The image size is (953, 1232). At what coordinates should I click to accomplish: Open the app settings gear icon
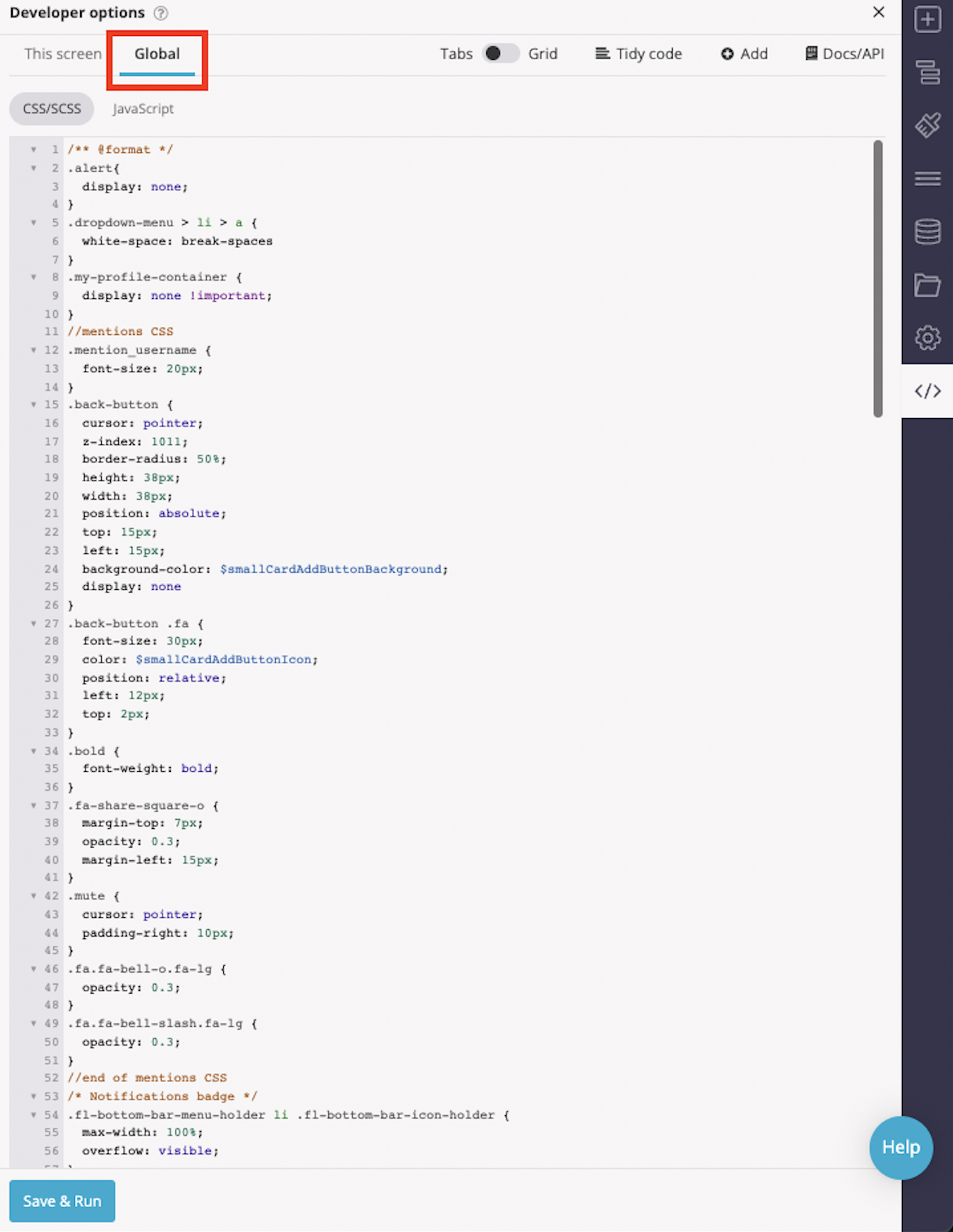click(928, 338)
